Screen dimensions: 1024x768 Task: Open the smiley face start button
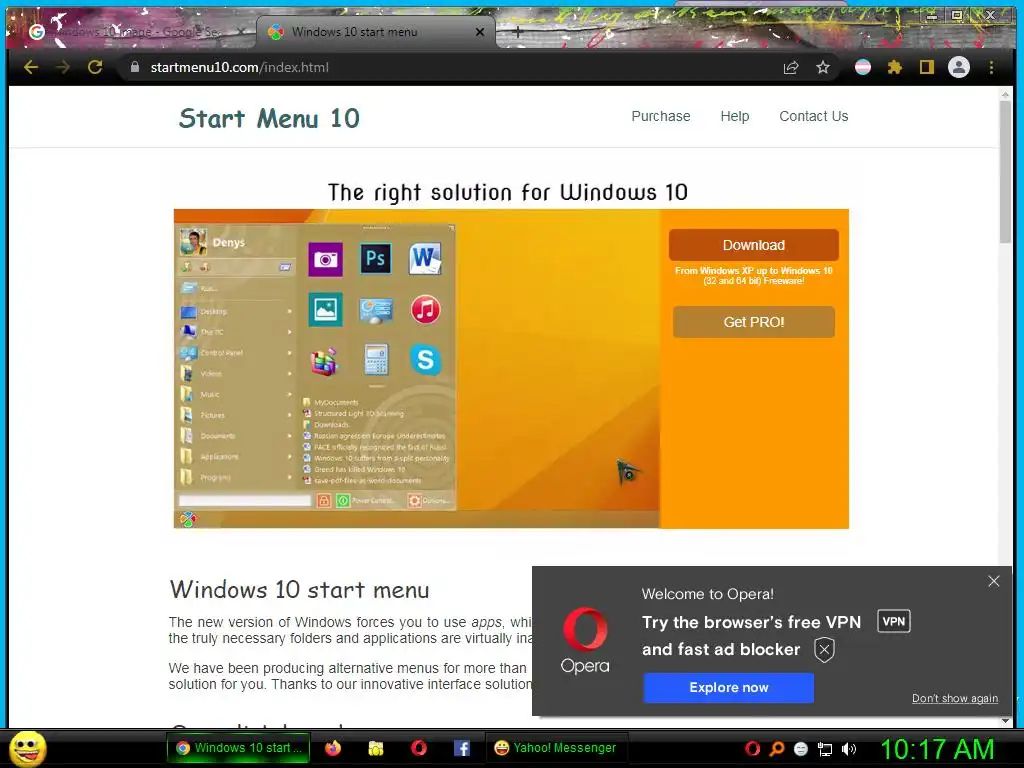coord(27,748)
